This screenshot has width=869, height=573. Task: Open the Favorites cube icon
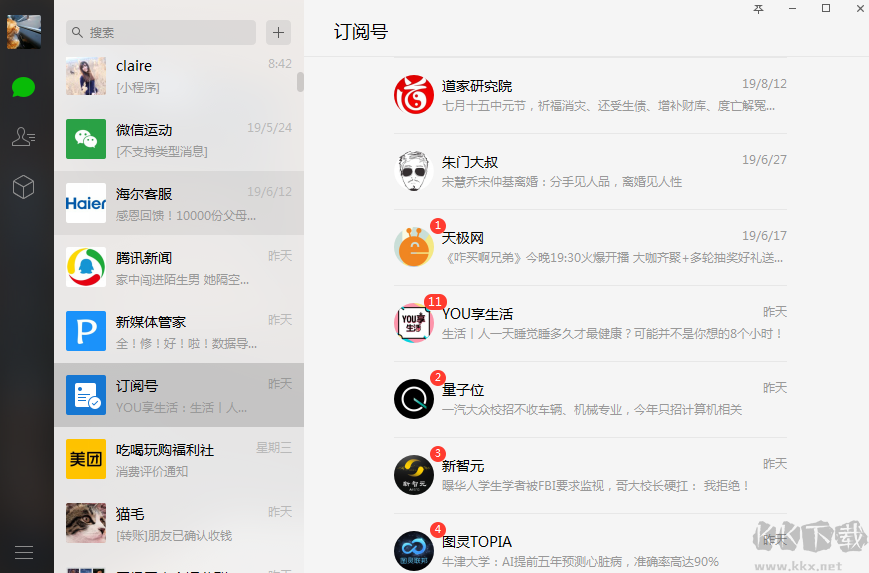23,187
